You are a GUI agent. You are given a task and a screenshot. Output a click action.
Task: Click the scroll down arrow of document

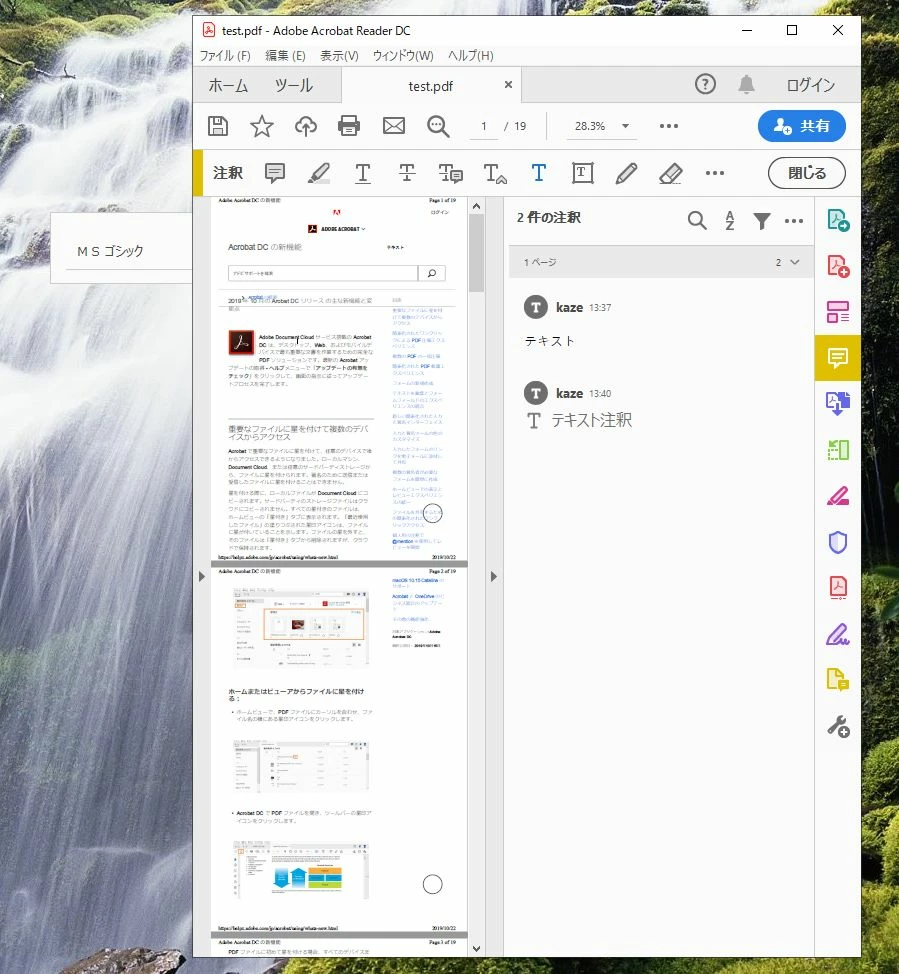click(x=477, y=949)
